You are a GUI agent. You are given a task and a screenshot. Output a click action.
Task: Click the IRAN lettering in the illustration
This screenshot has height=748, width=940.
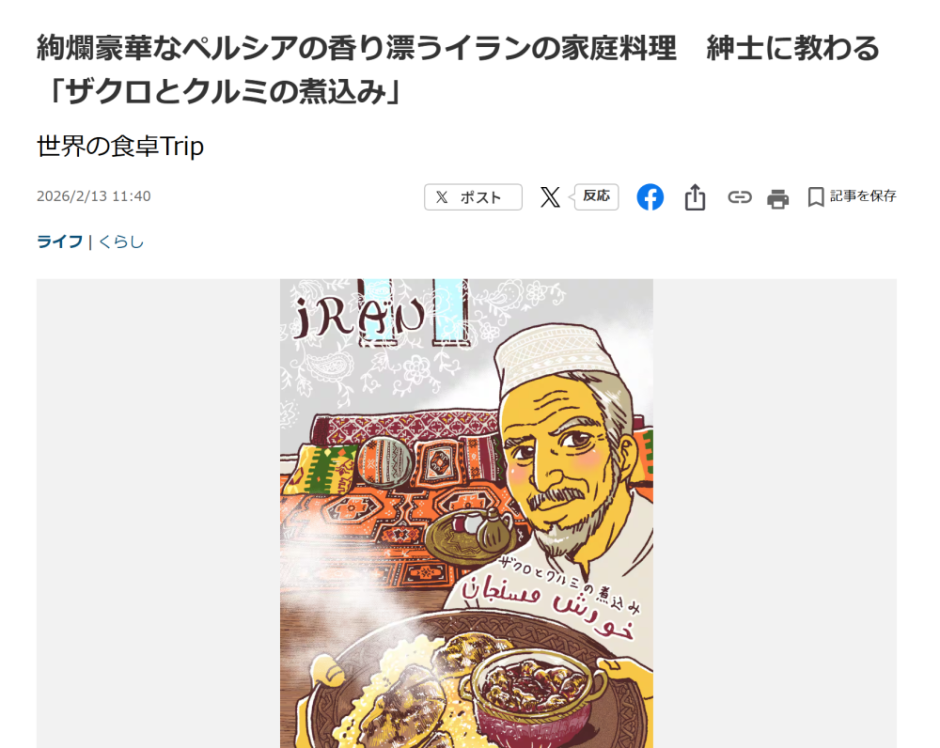point(360,316)
